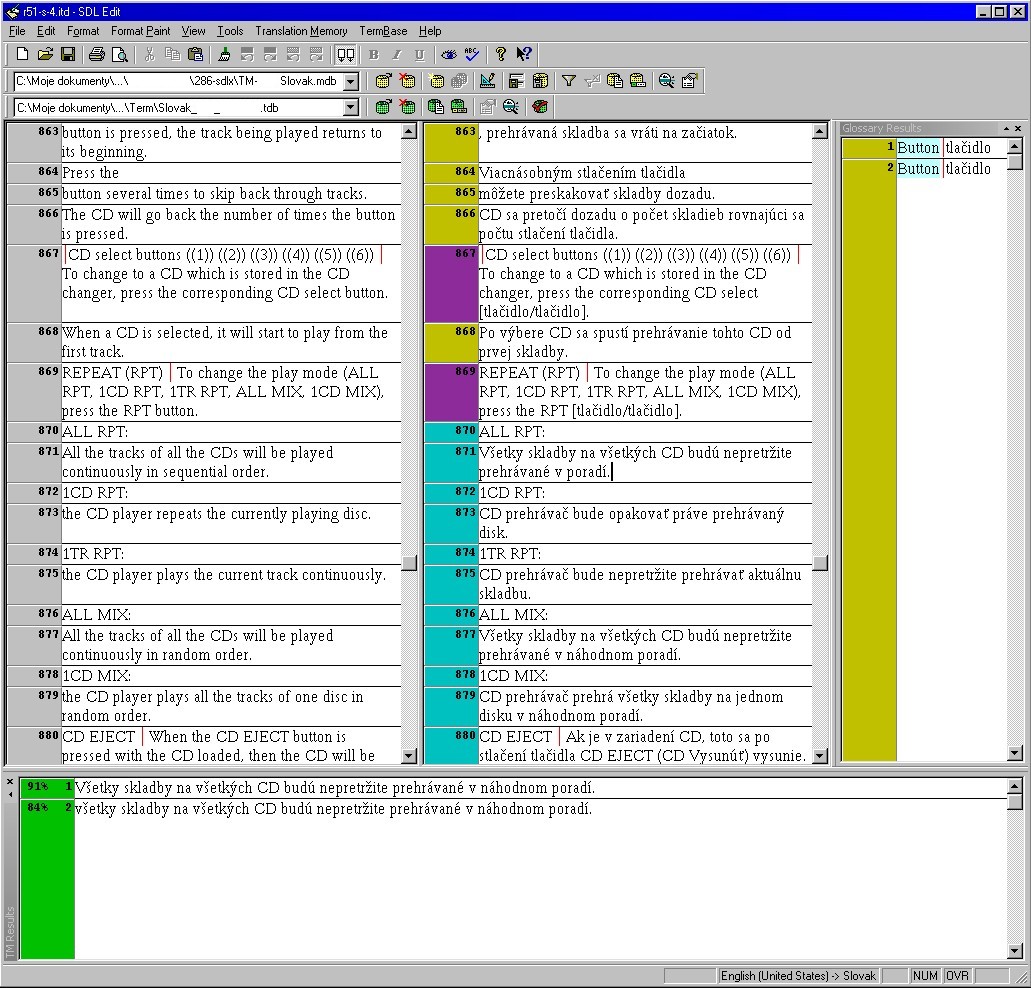Click the green 91% match cell in TM Results
Screen dimensions: 1031x988
coord(47,788)
